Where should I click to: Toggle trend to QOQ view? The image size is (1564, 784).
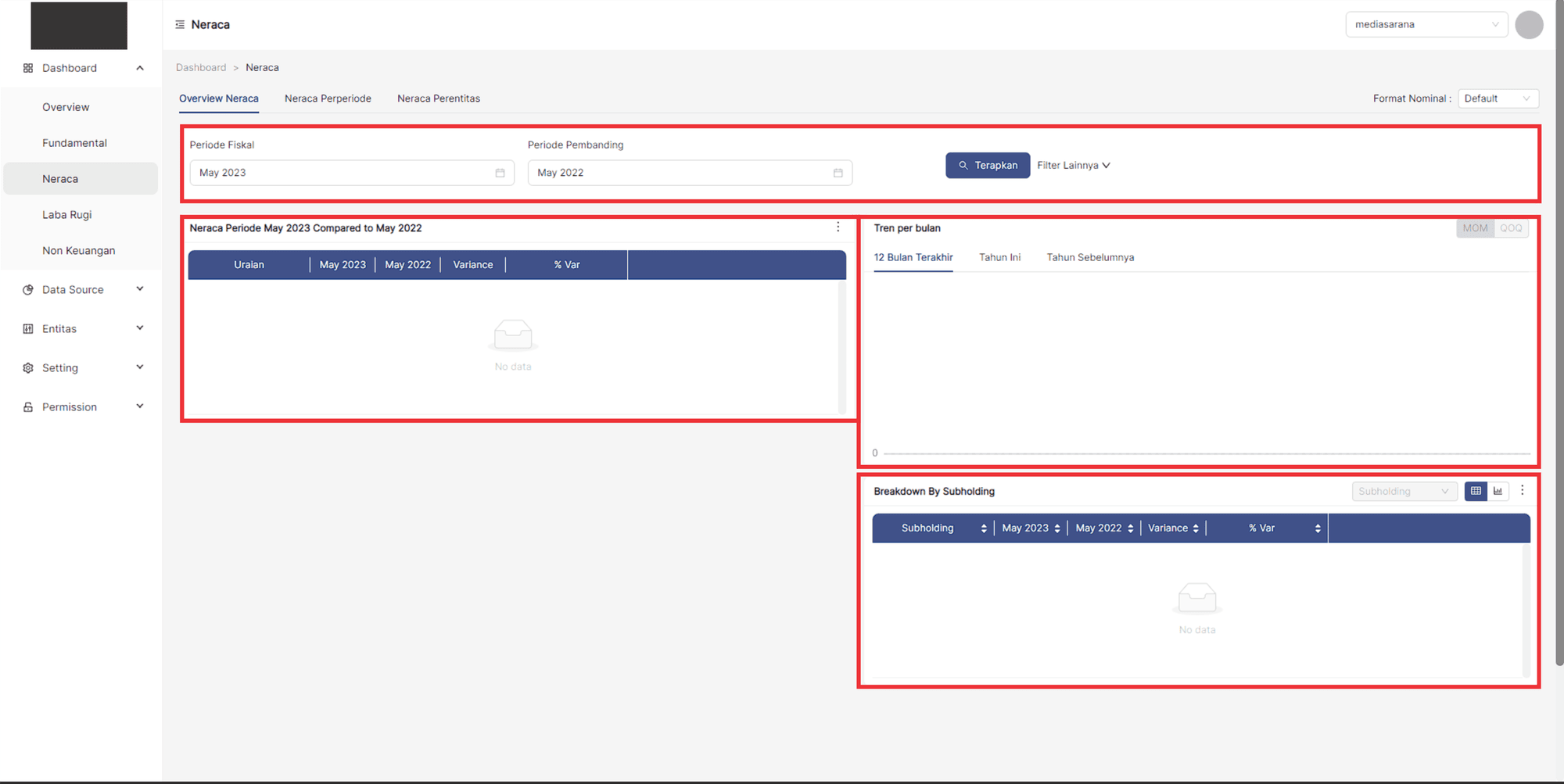[x=1511, y=228]
